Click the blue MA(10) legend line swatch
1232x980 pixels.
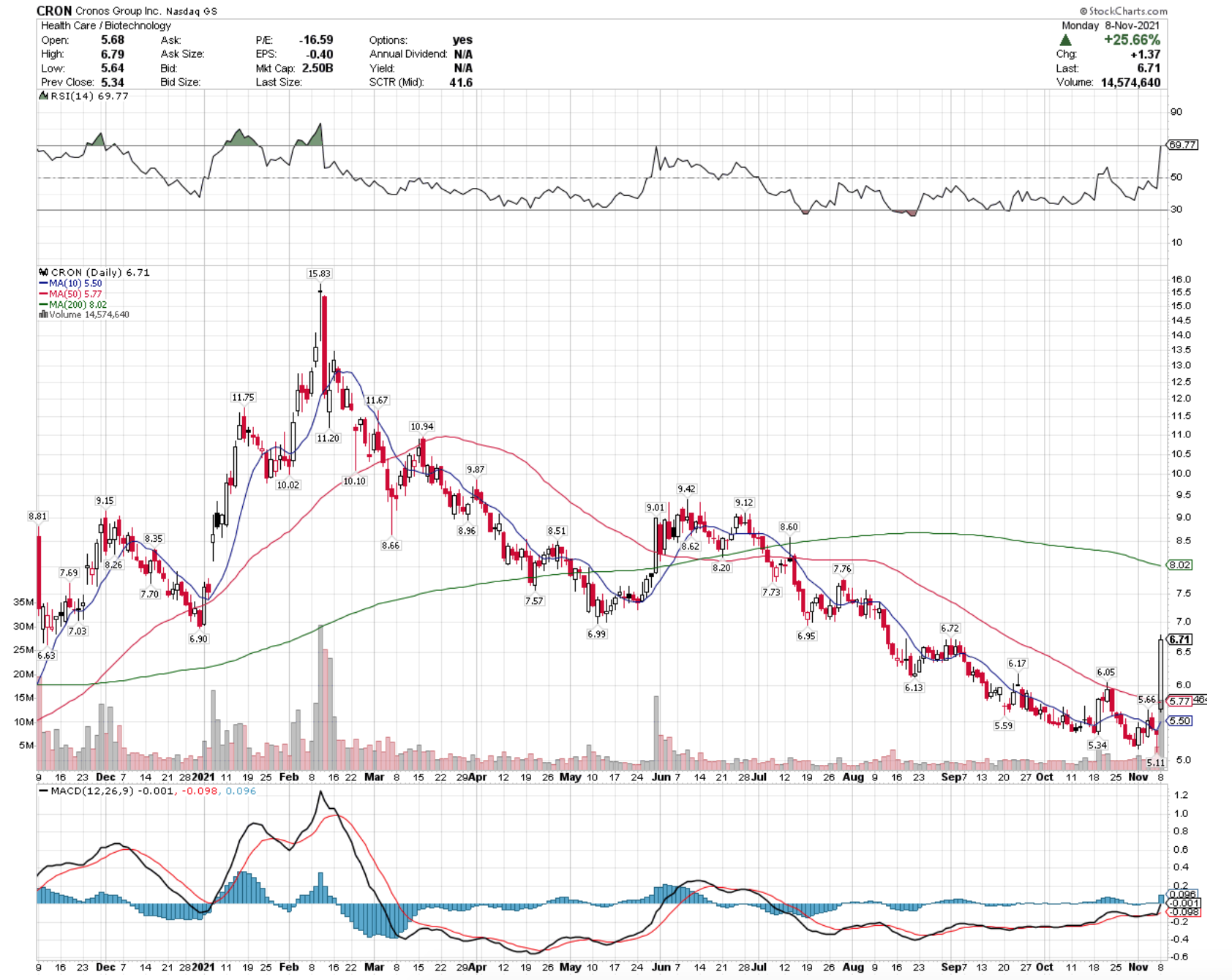[x=43, y=283]
